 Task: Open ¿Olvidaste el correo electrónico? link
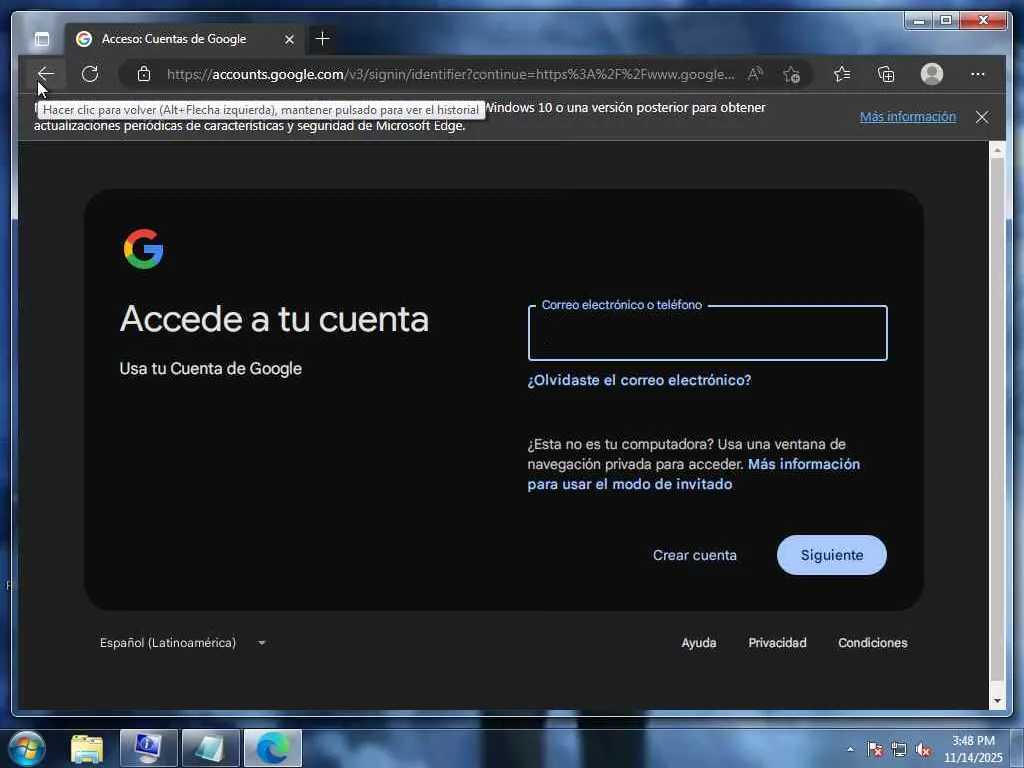coord(639,380)
